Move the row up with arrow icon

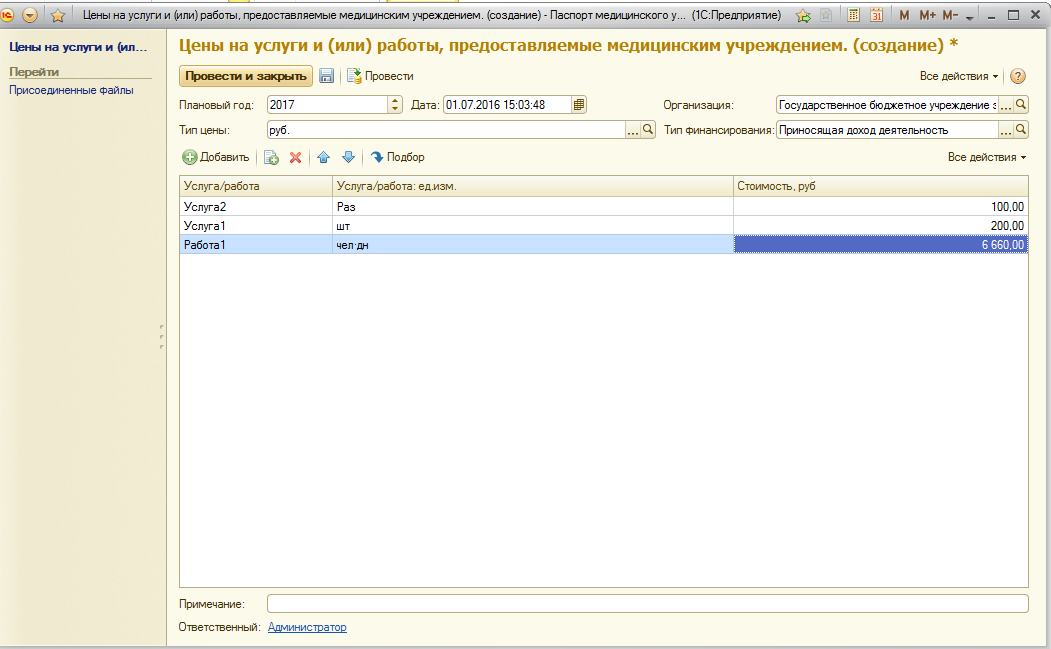point(323,157)
